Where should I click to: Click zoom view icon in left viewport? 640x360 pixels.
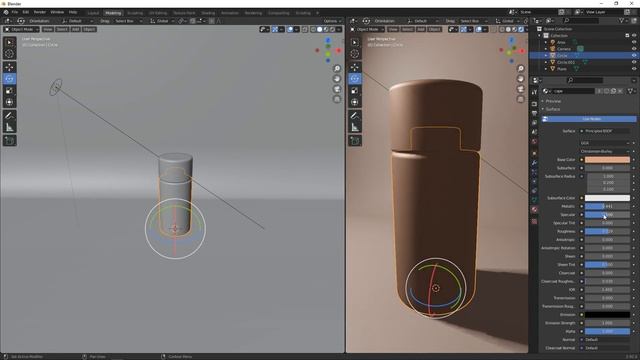pyautogui.click(x=337, y=69)
